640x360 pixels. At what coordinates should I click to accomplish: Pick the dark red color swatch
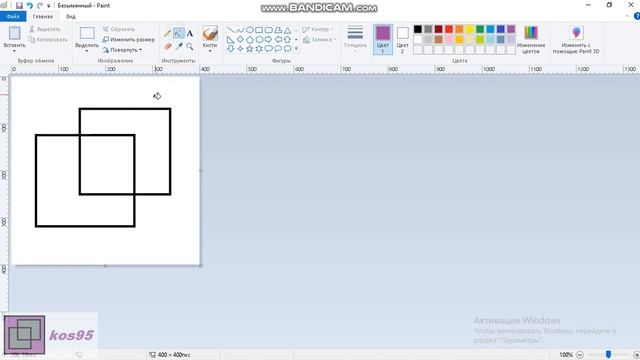pyautogui.click(x=438, y=29)
